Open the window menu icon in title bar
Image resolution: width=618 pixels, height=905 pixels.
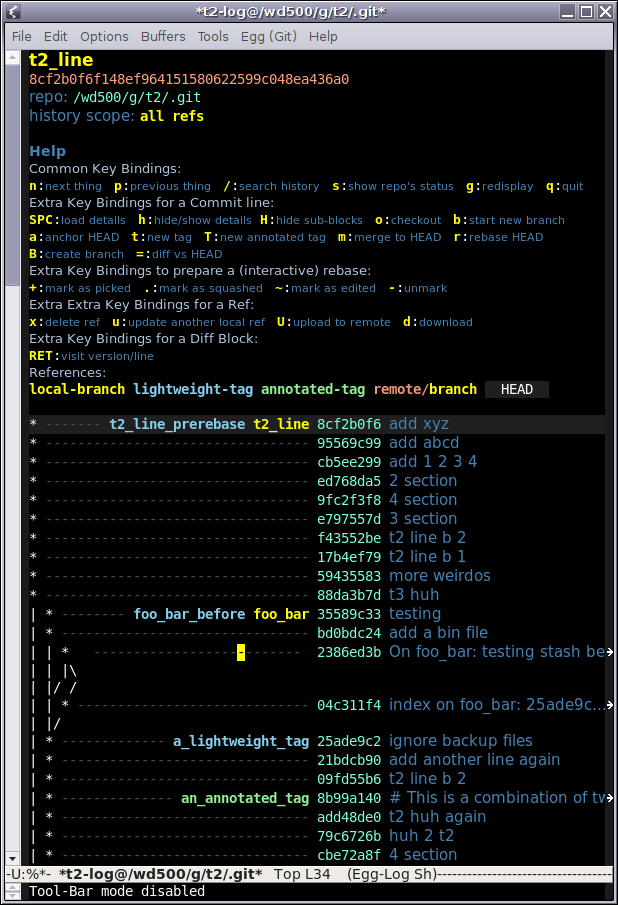13,11
